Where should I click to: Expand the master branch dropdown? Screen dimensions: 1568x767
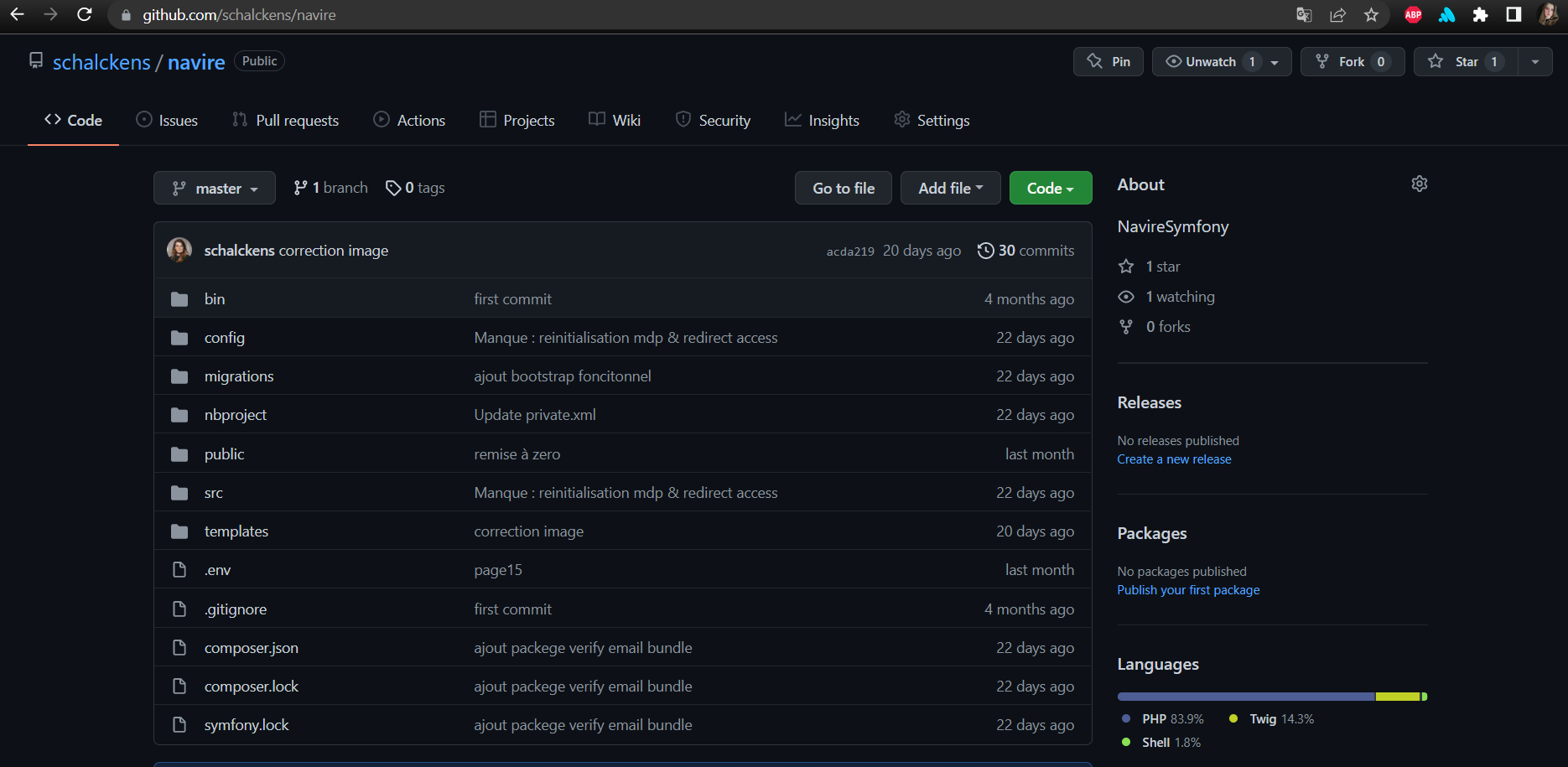[x=214, y=188]
